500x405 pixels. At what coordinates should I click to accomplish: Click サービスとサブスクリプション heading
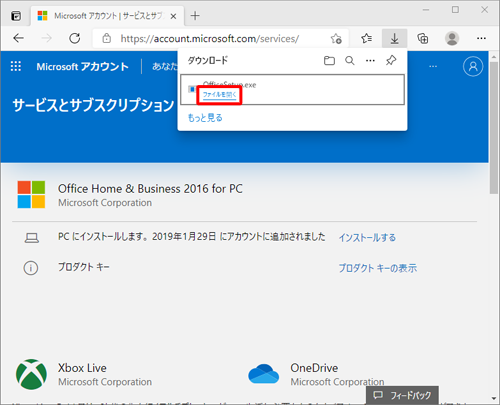93,105
